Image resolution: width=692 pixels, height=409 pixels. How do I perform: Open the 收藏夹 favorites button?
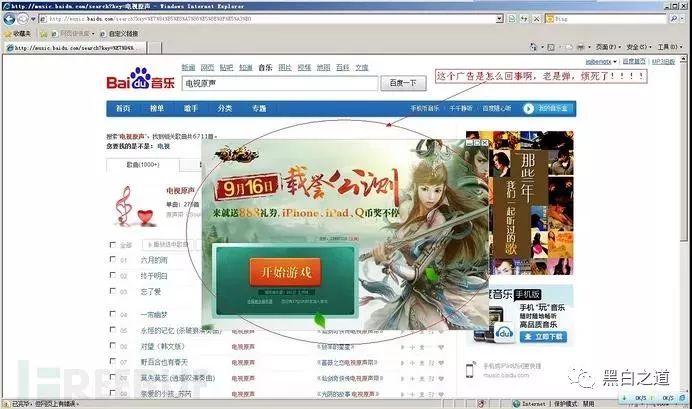click(x=18, y=34)
